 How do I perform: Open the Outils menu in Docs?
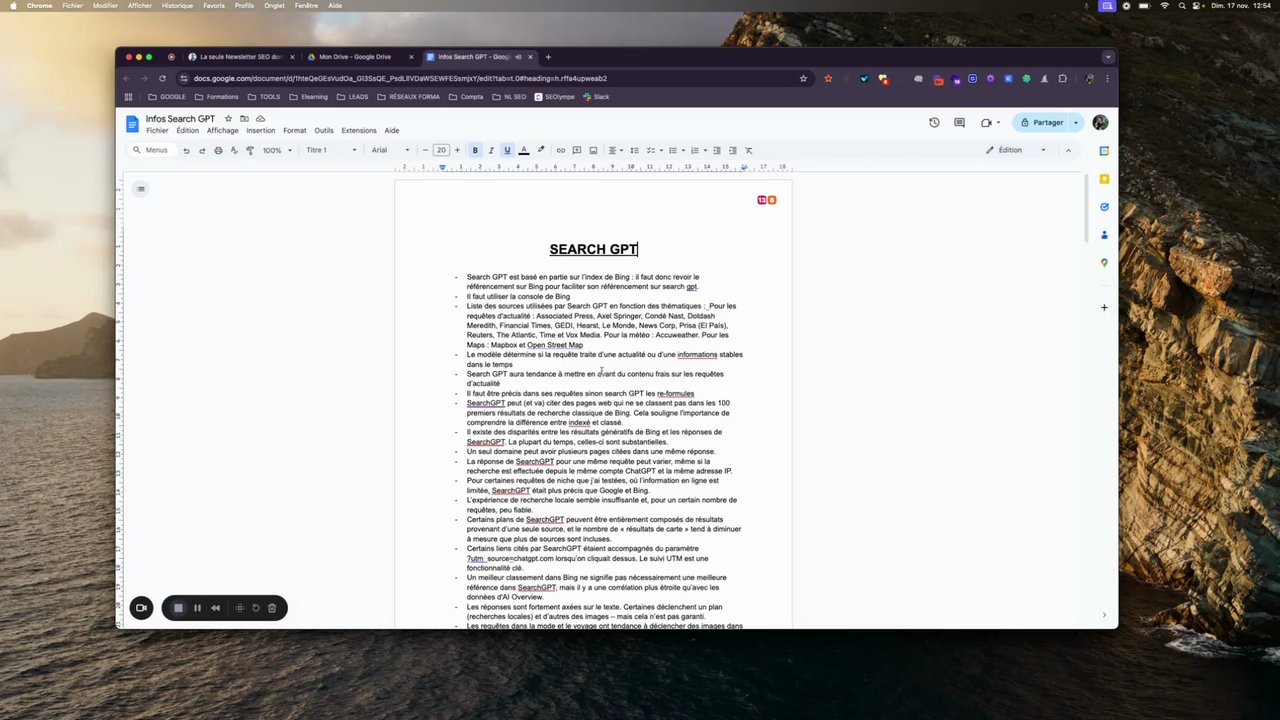point(324,131)
